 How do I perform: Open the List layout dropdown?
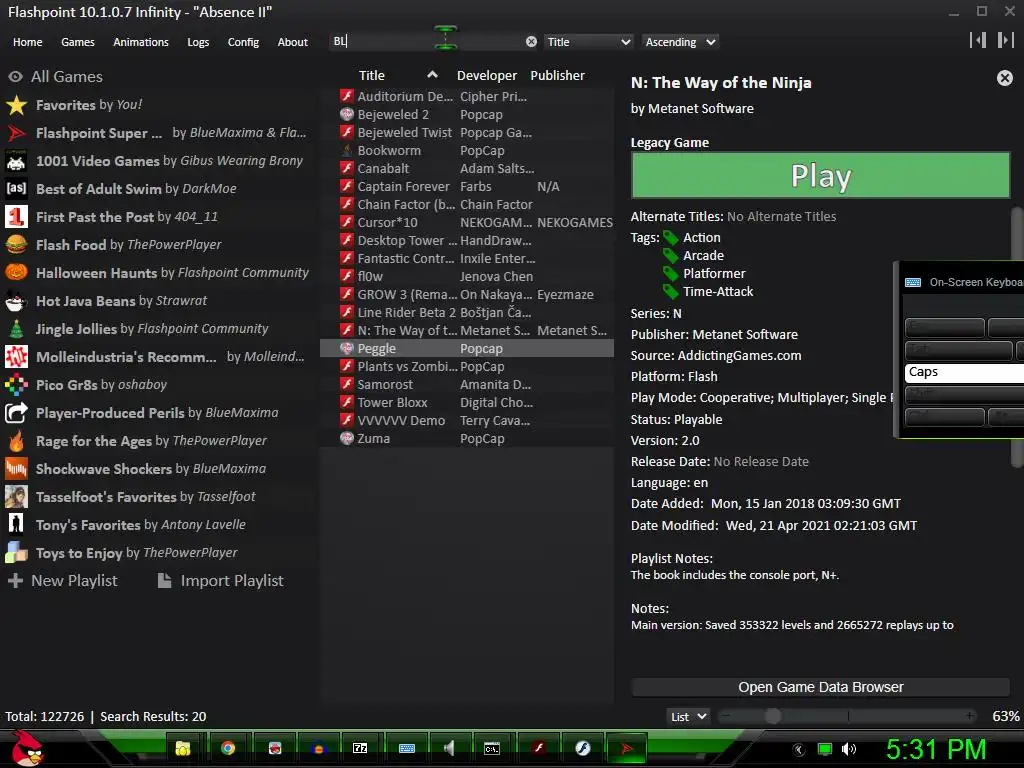point(688,716)
